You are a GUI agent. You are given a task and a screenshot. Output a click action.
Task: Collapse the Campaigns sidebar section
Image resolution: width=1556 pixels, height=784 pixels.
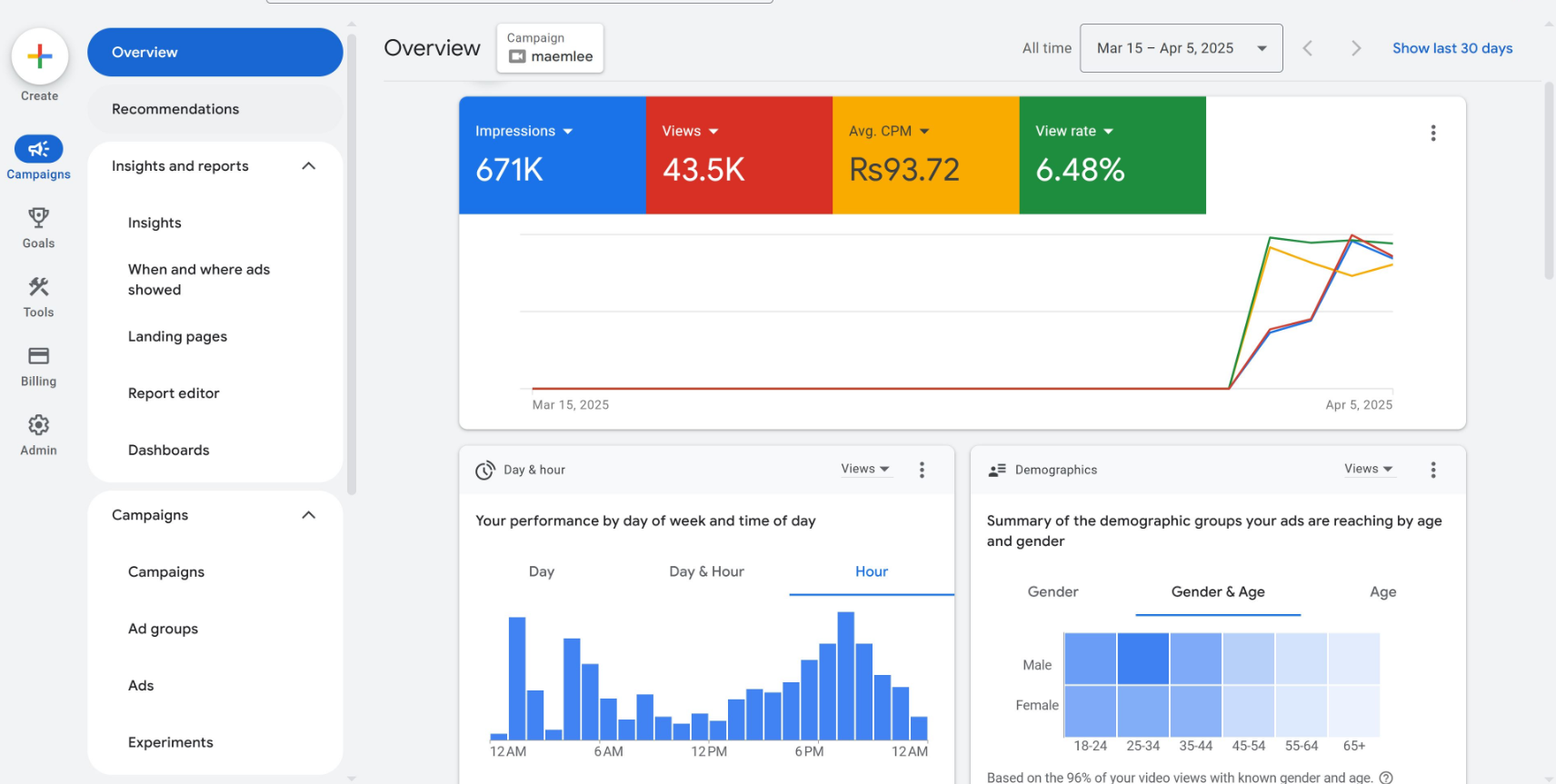click(x=309, y=515)
